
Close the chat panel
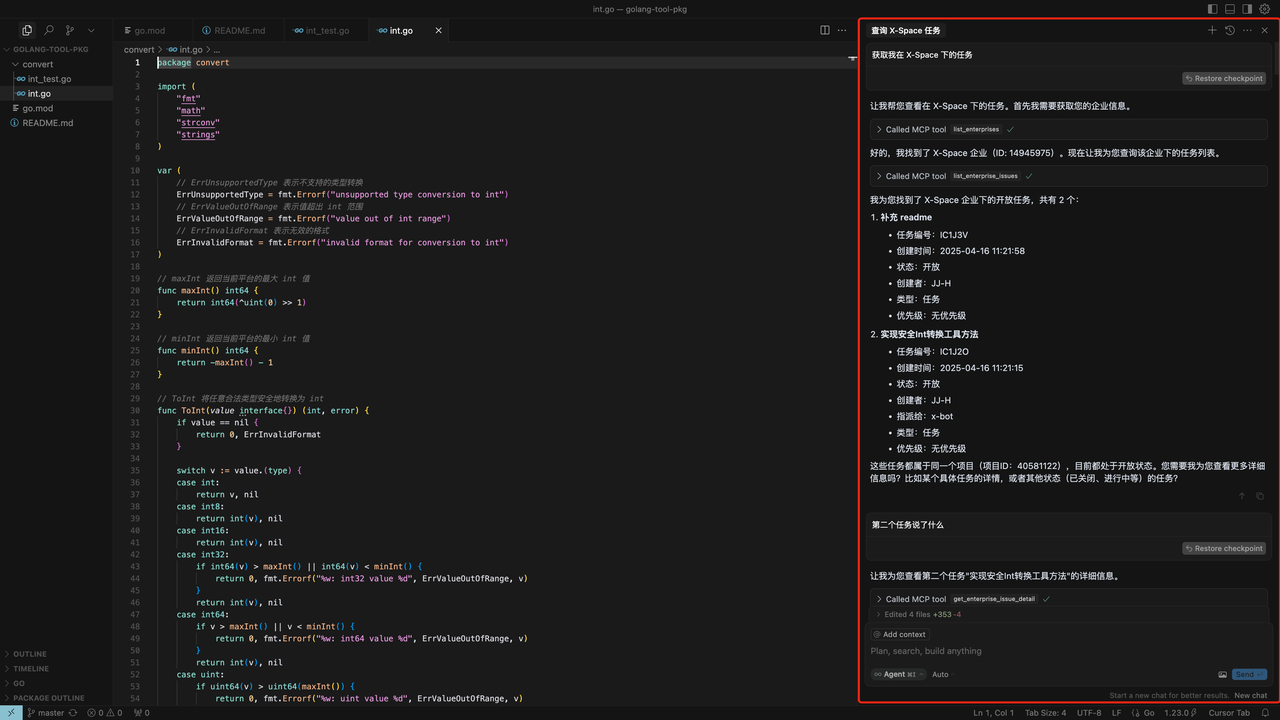pos(1265,31)
